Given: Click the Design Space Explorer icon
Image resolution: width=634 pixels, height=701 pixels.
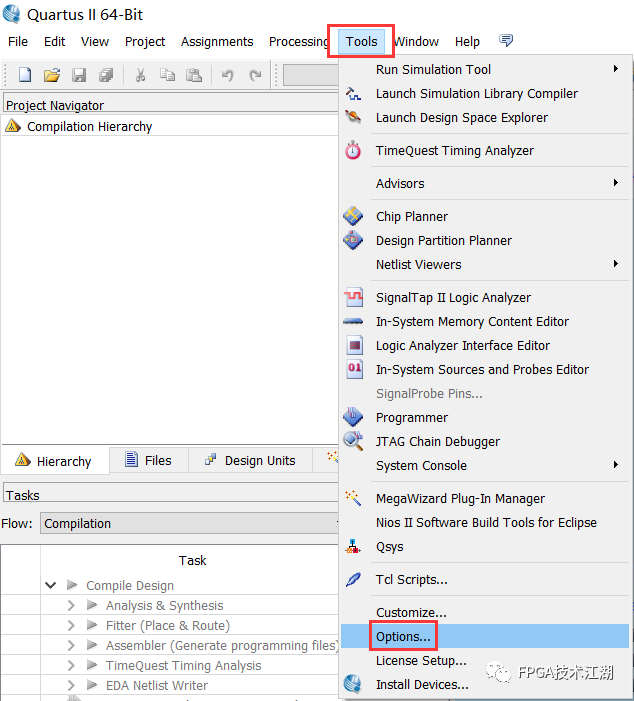Looking at the screenshot, I should (353, 117).
